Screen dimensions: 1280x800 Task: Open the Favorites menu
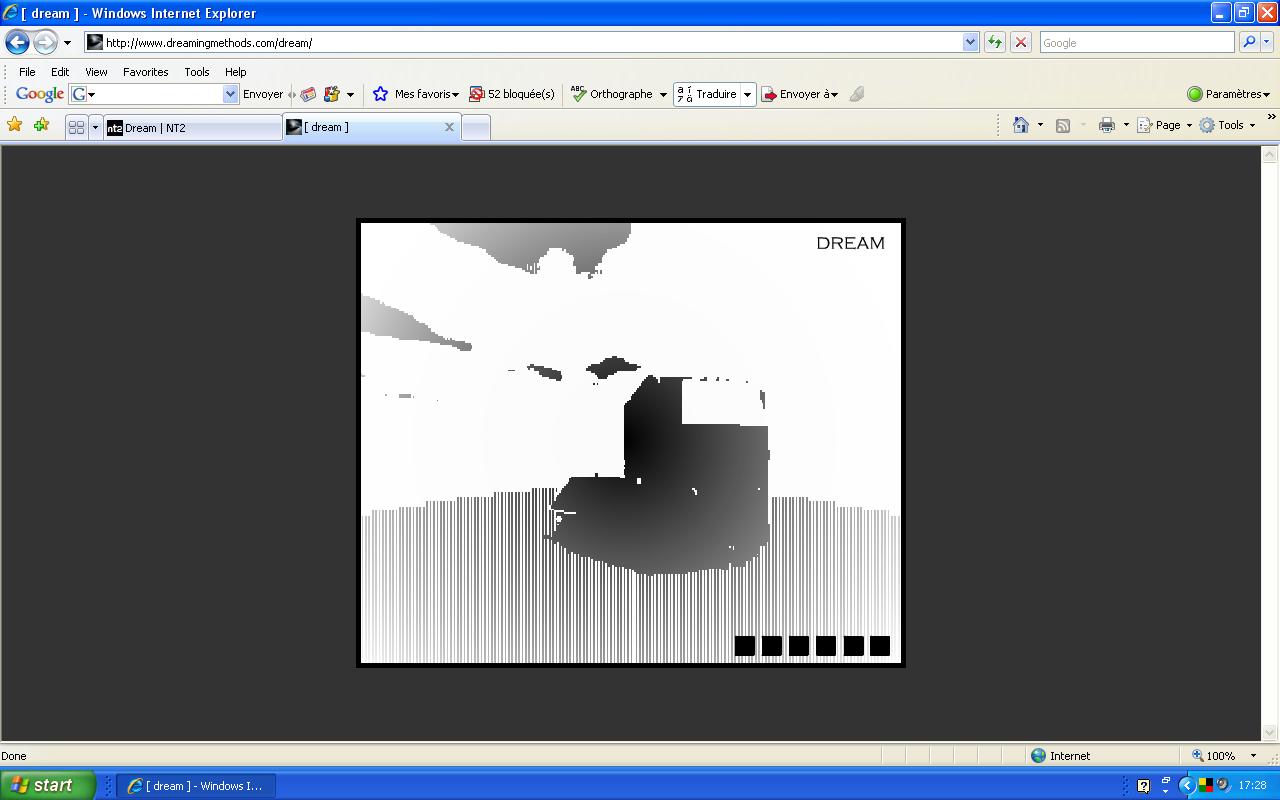coord(145,72)
